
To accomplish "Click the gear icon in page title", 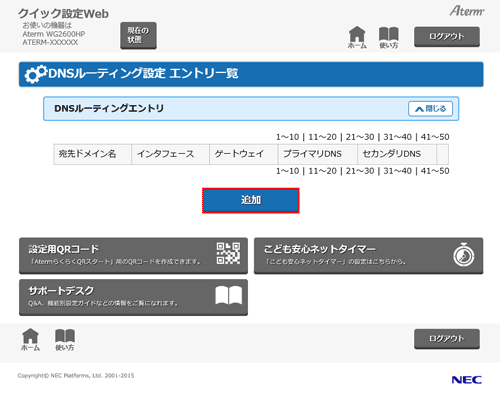I will coord(36,74).
